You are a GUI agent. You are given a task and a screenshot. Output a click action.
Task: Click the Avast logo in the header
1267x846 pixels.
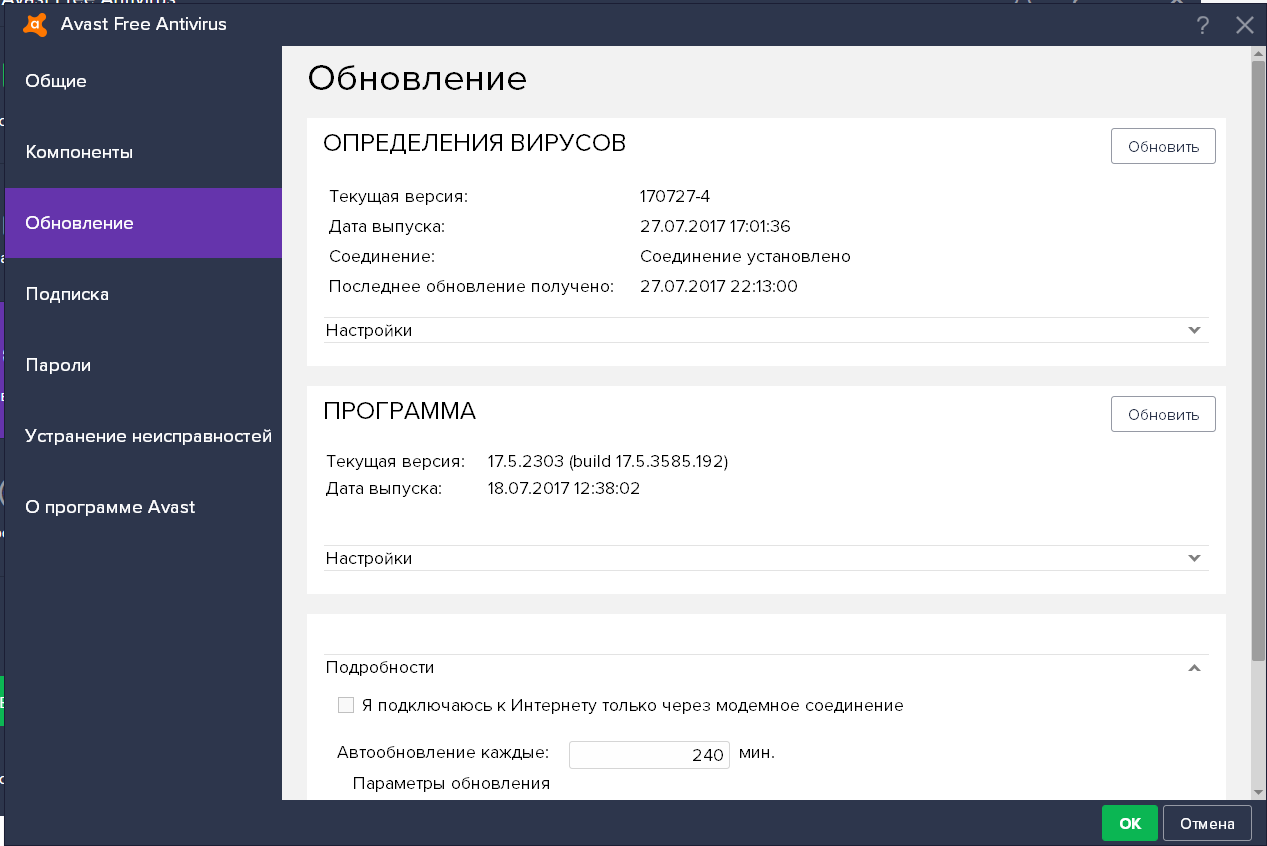33,24
